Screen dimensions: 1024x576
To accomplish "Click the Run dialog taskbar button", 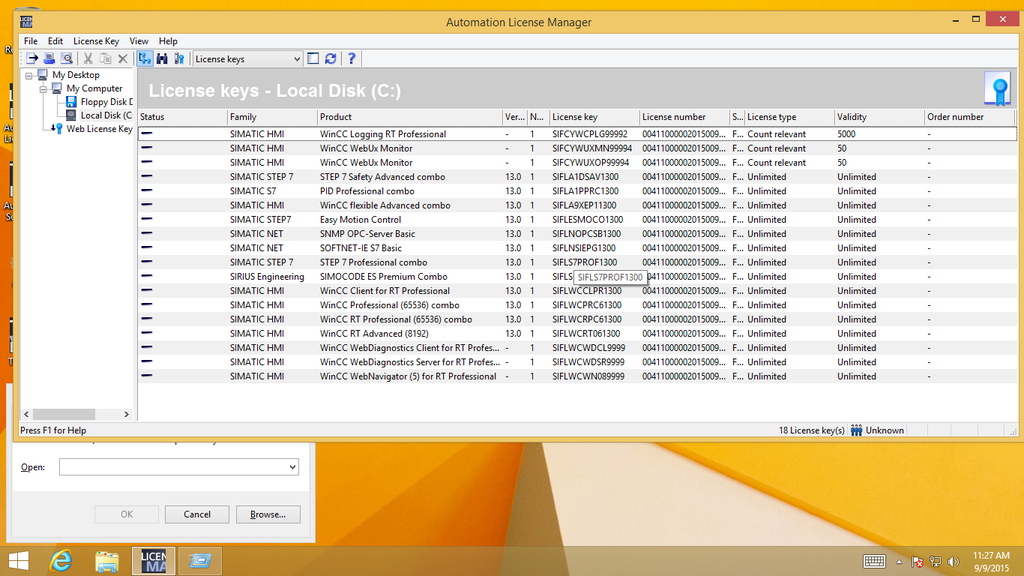I will point(200,561).
